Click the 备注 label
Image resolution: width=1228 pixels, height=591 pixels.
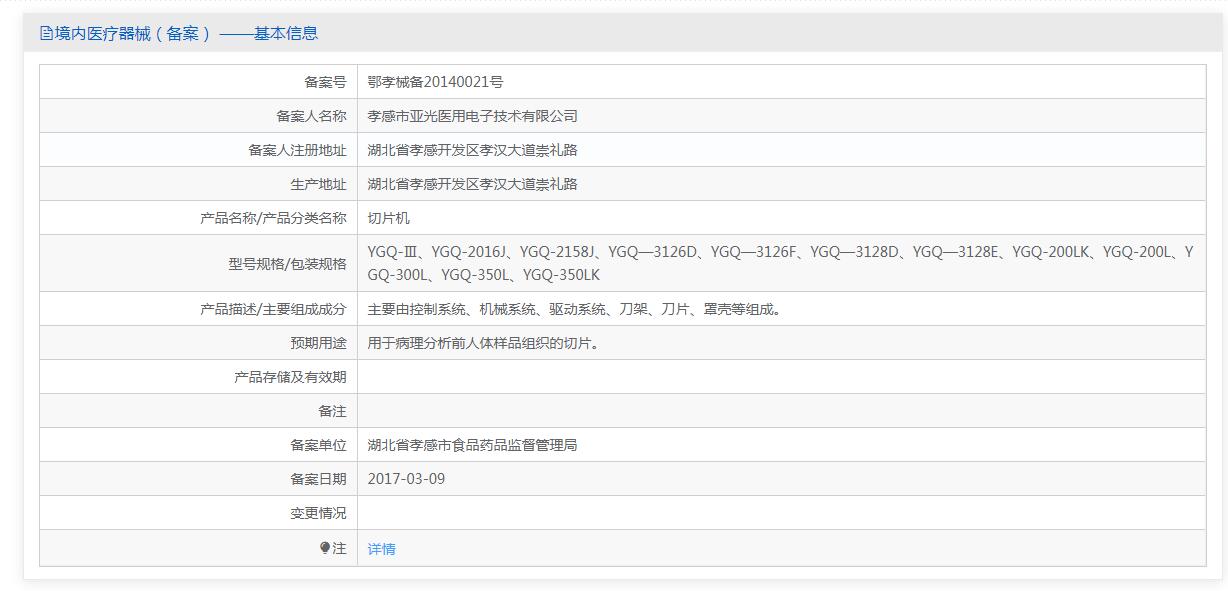(x=332, y=411)
